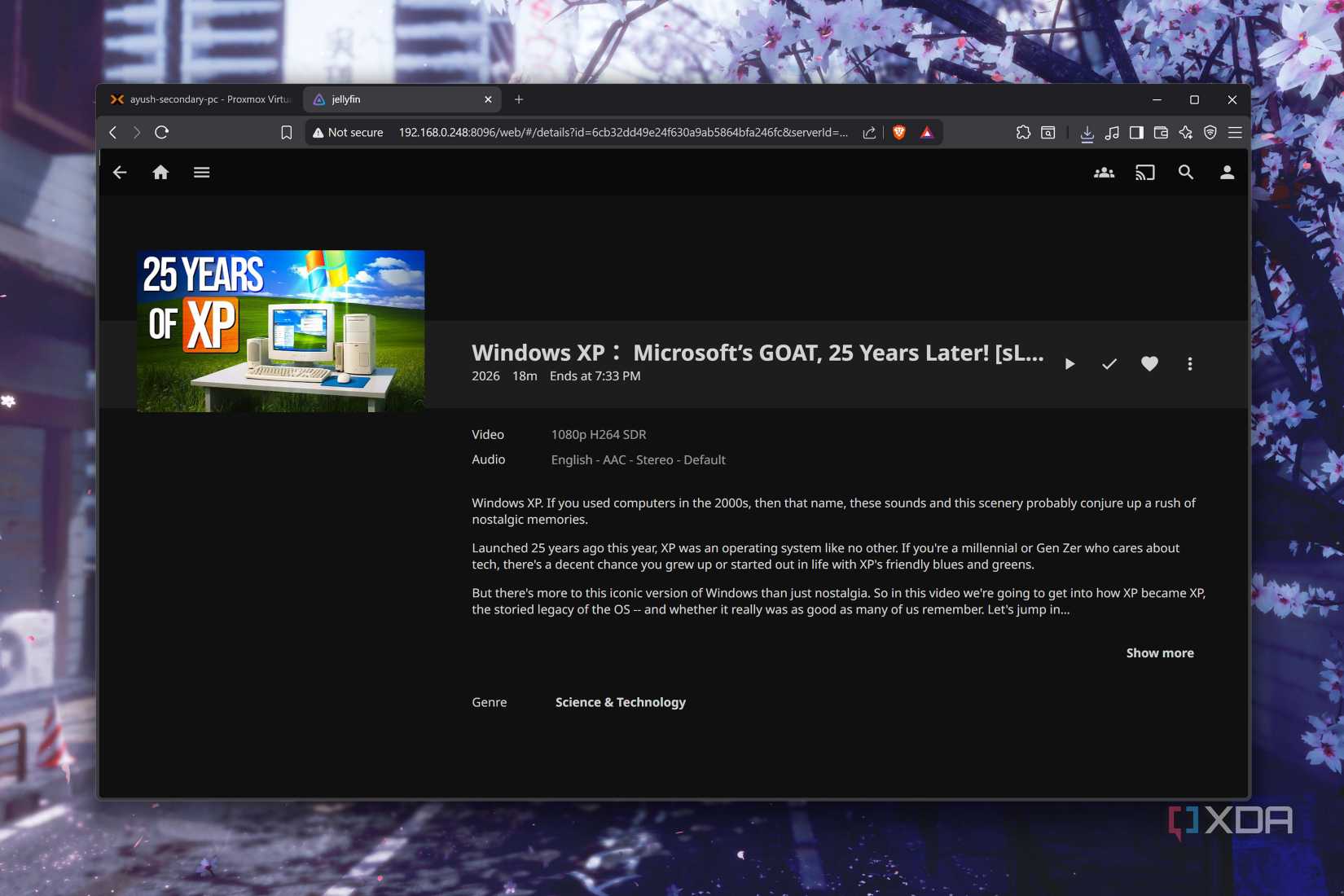
Task: Click the 25 Years of XP thumbnail
Action: click(x=281, y=331)
